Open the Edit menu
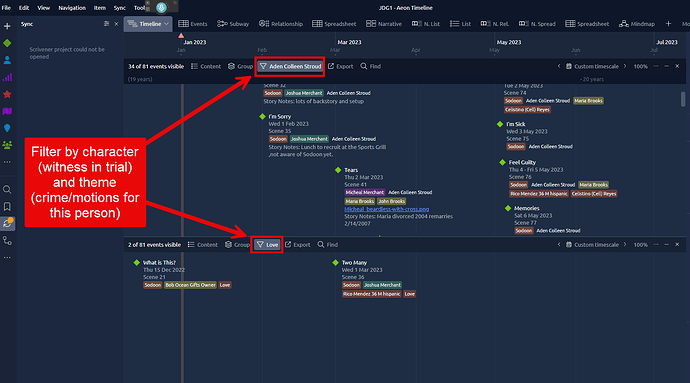This screenshot has width=690, height=383. 24,8
